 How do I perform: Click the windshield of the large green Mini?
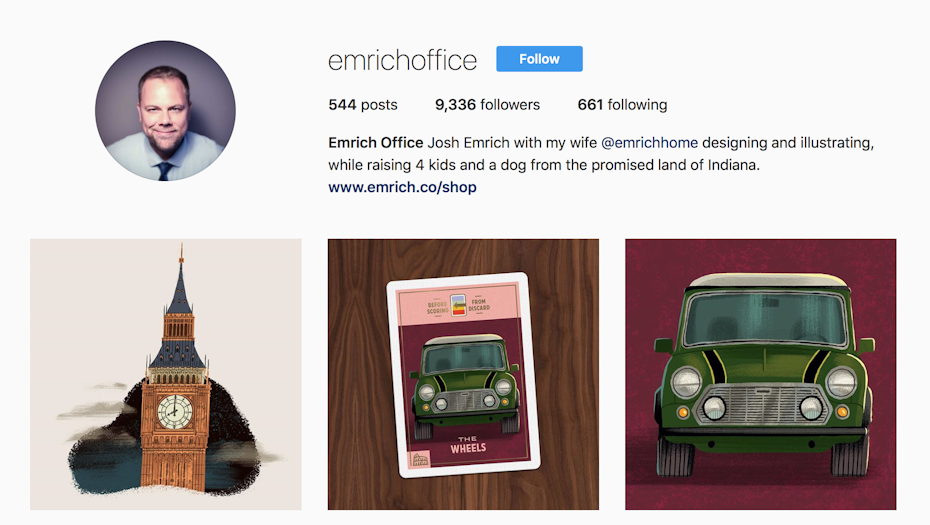765,319
